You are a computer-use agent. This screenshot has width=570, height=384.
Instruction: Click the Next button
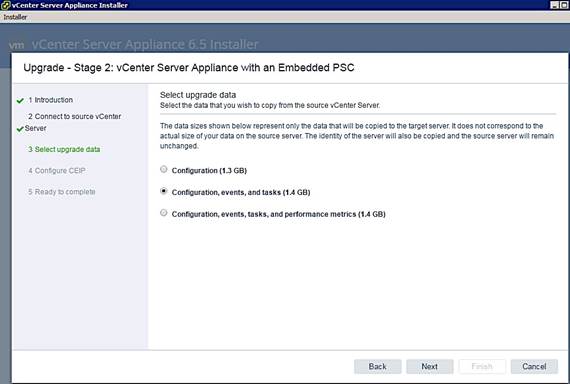[430, 367]
